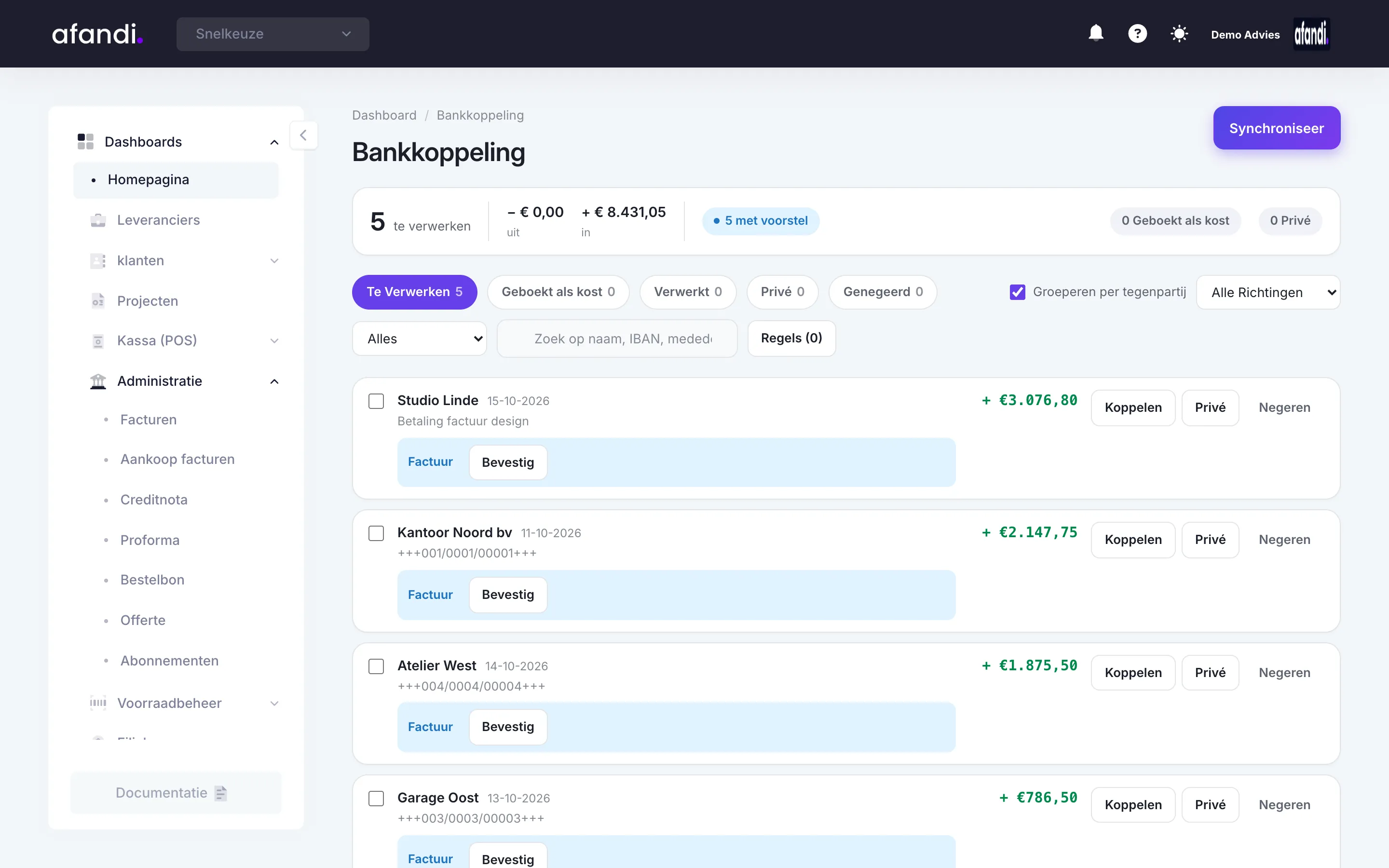Click the Synchroniseer button
This screenshot has height=868, width=1389.
[x=1277, y=128]
